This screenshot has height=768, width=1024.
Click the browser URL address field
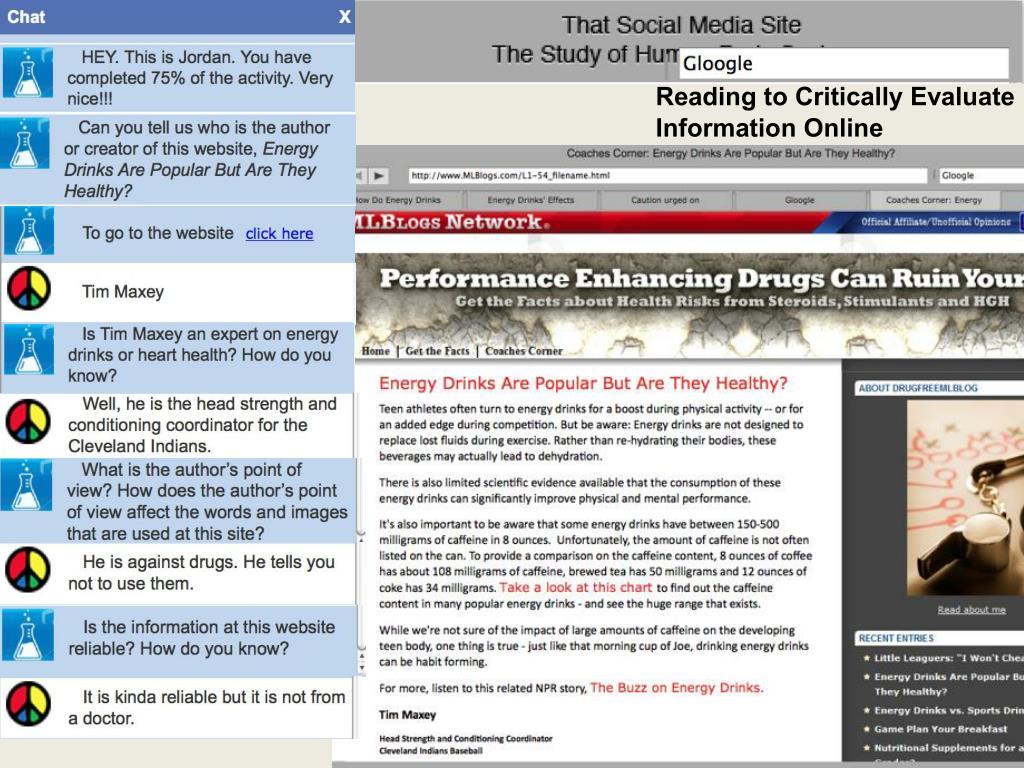click(x=667, y=176)
